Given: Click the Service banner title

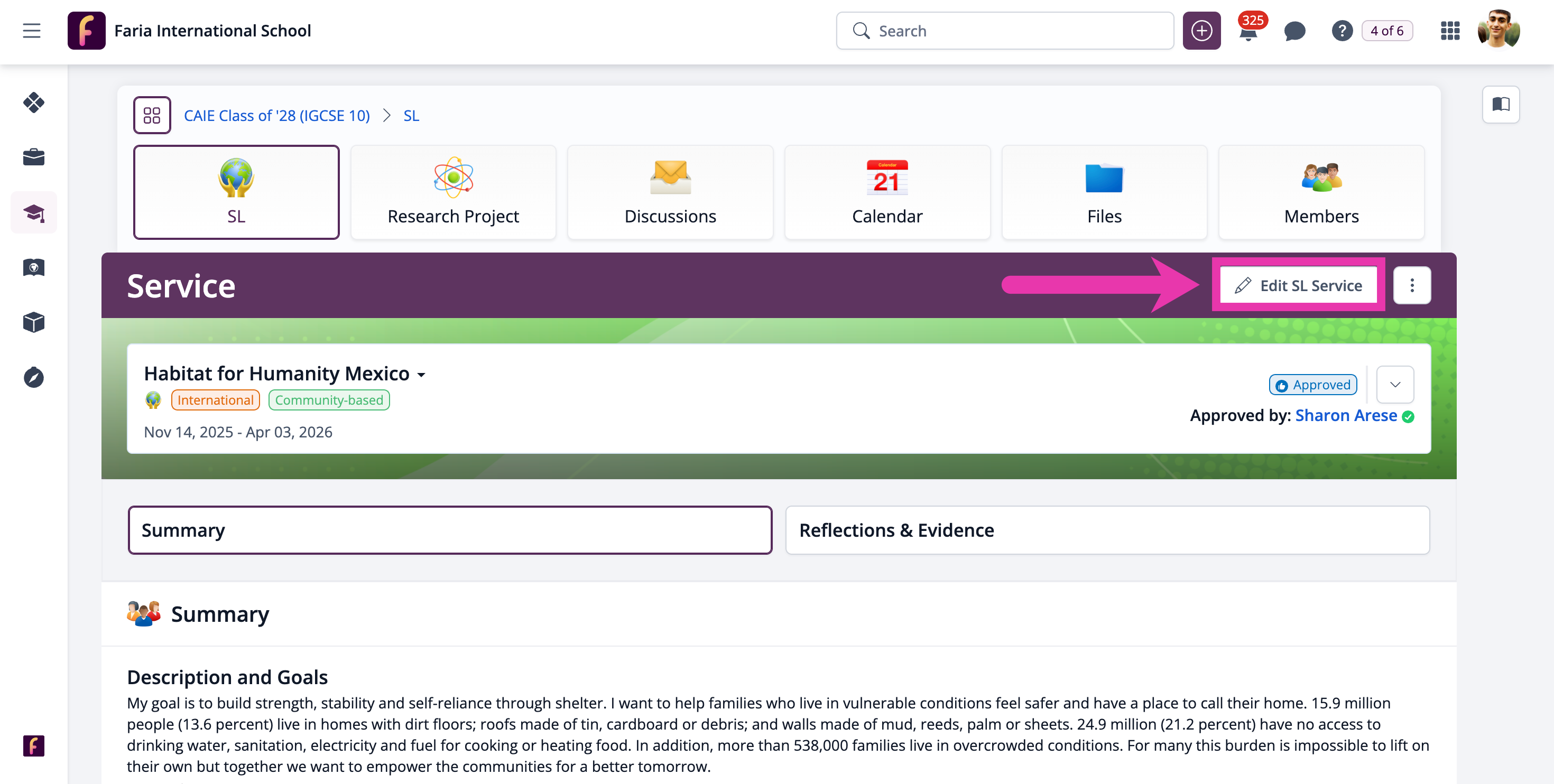Looking at the screenshot, I should (181, 286).
